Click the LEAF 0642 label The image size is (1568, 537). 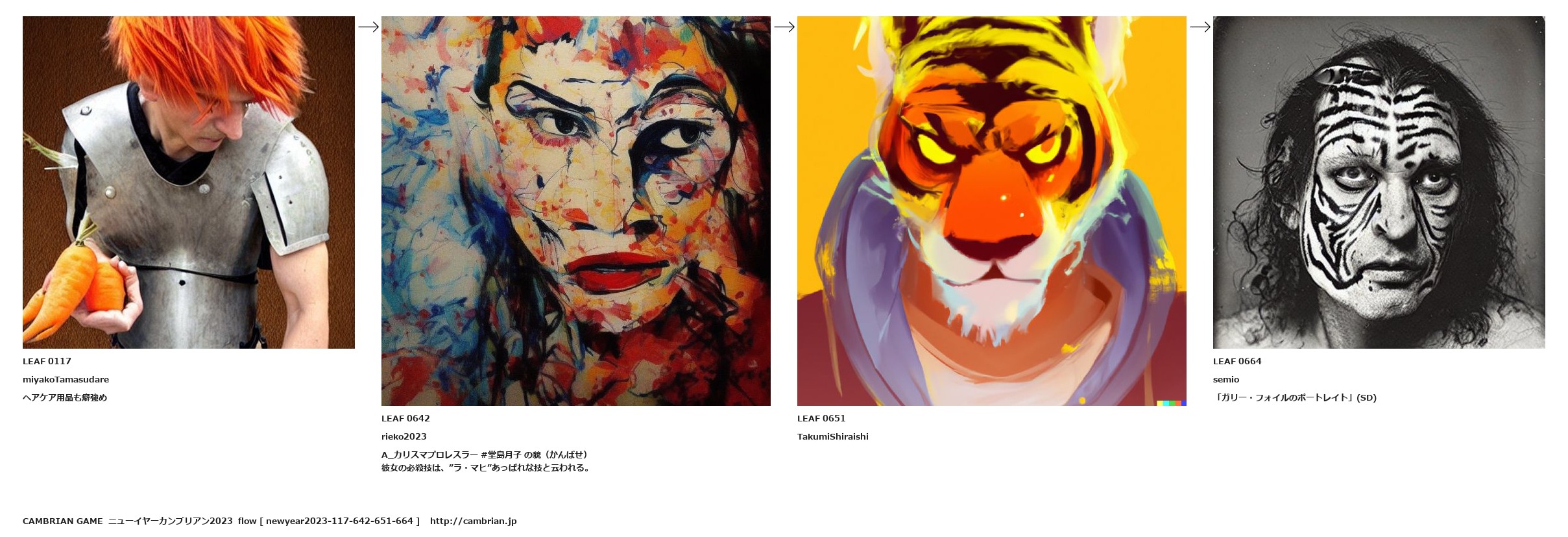(405, 418)
